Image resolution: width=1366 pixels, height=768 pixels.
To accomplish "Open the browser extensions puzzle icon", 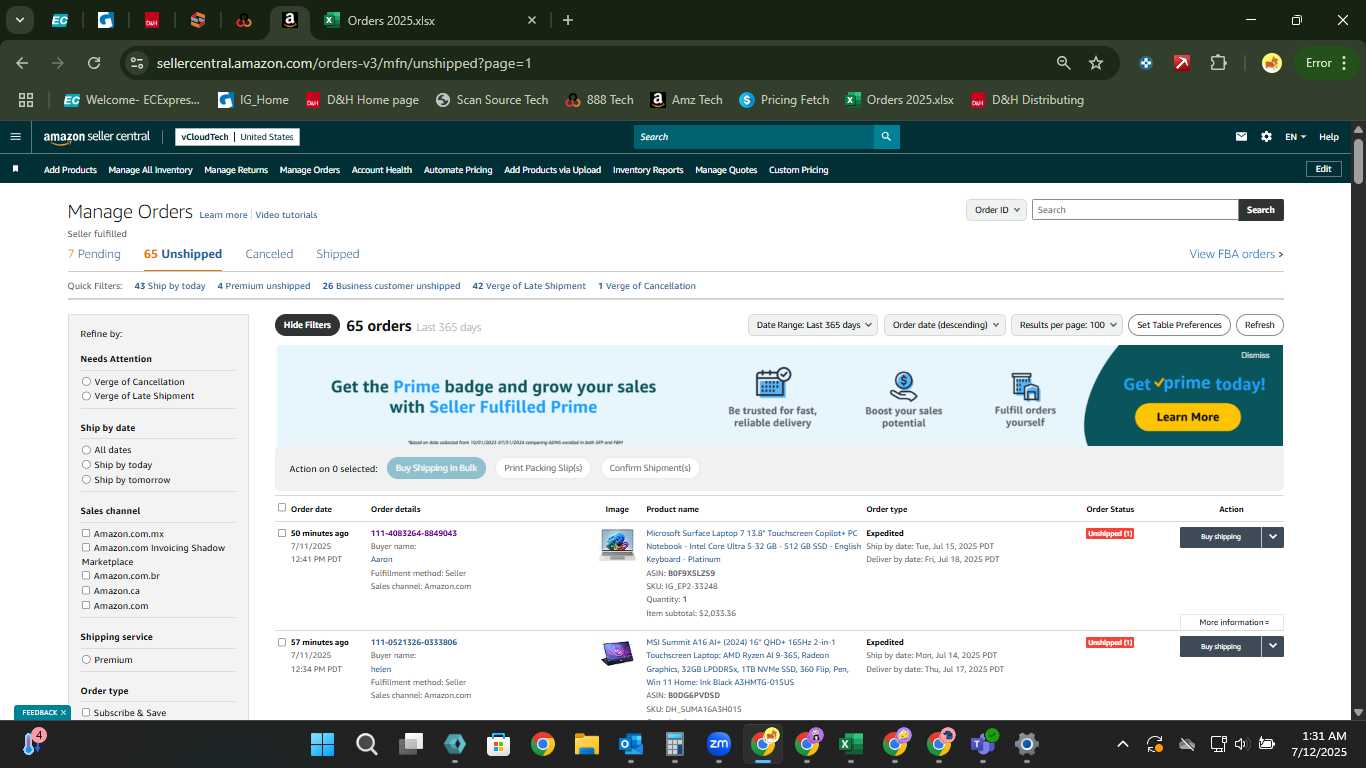I will [x=1218, y=63].
